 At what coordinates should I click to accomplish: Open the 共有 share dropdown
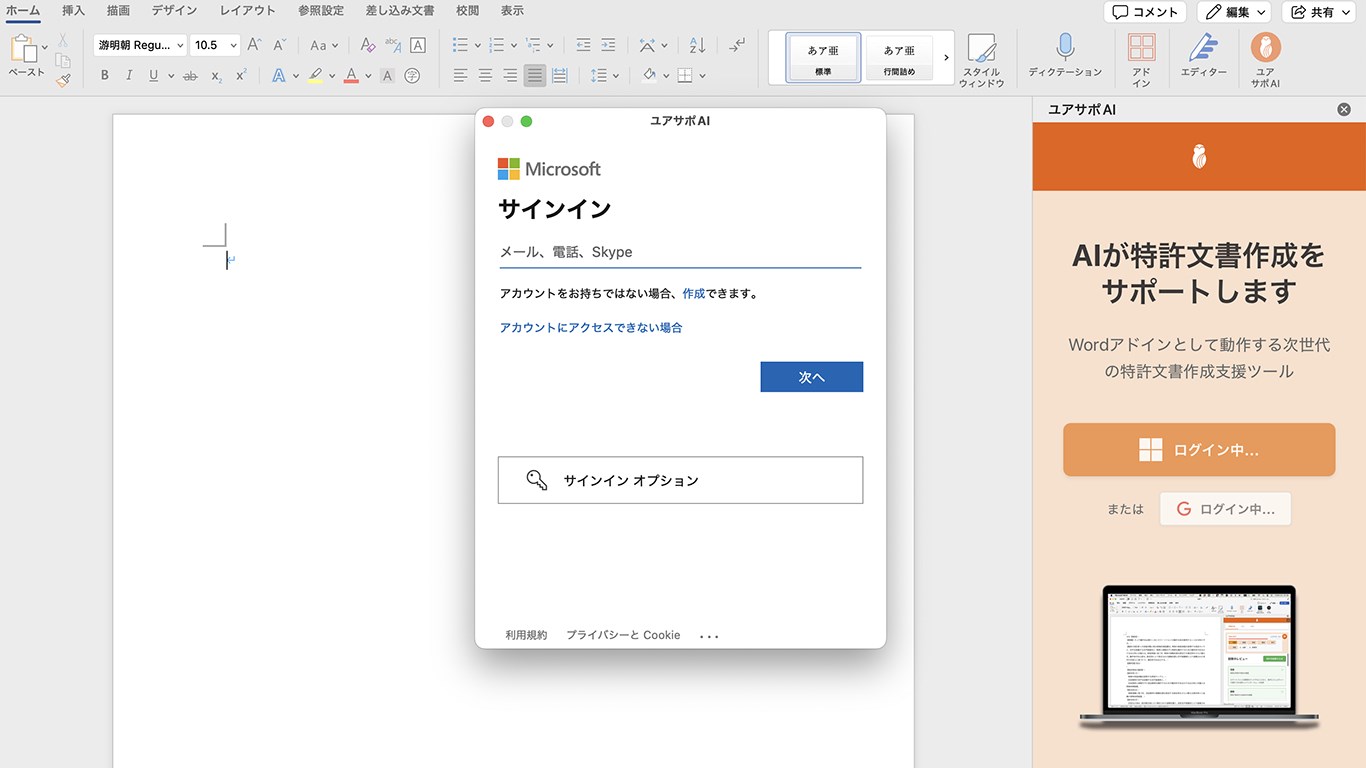[1318, 12]
